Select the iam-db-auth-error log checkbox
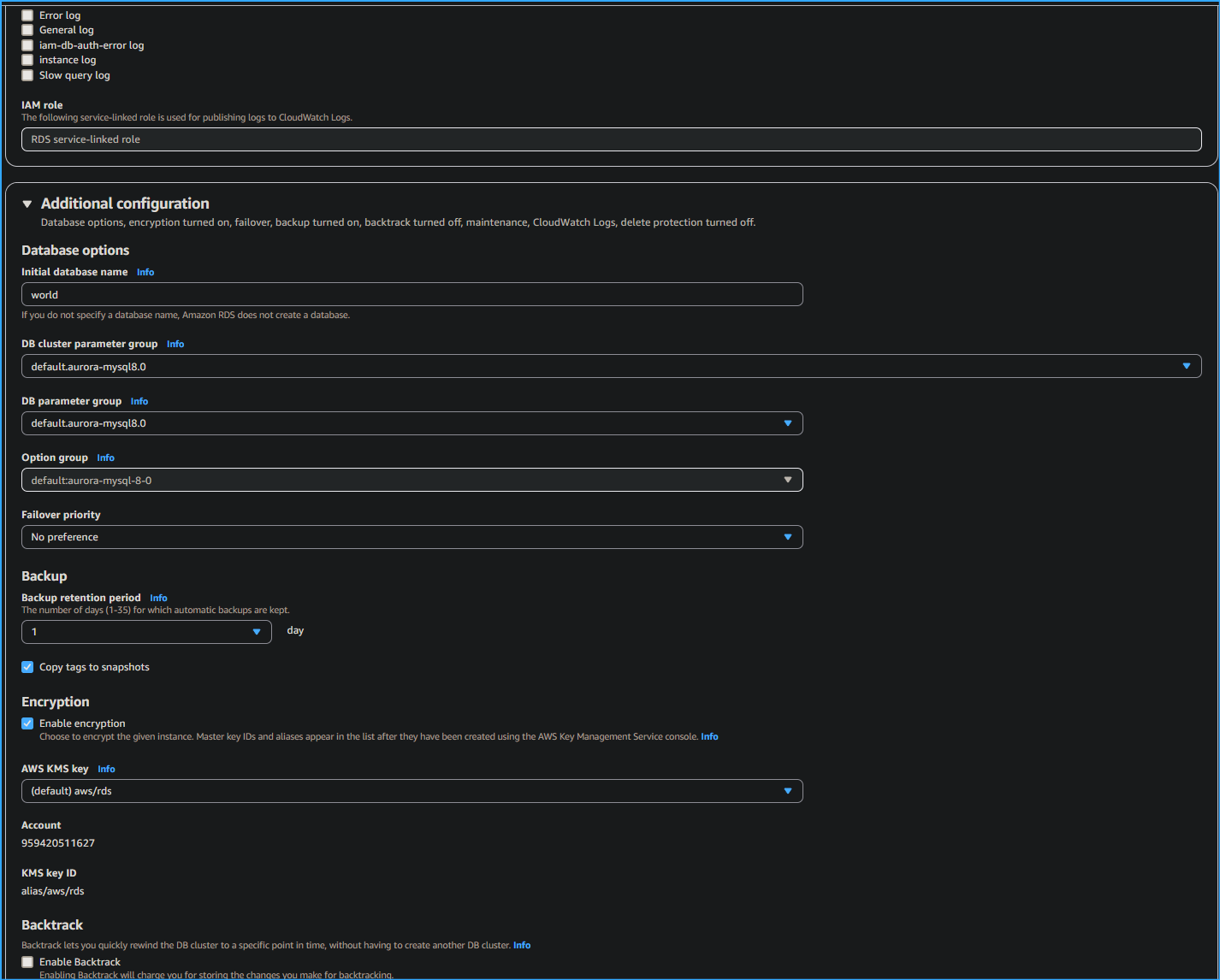Image resolution: width=1220 pixels, height=980 pixels. tap(27, 44)
